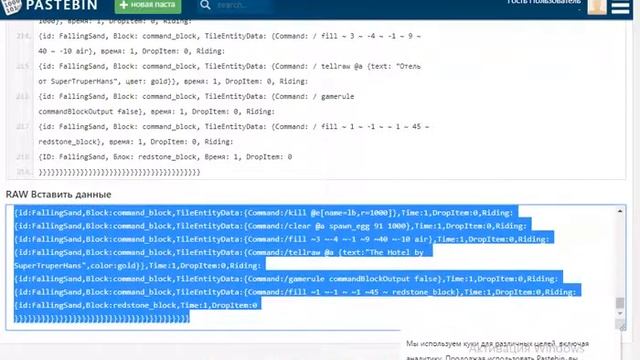
Task: Click the search magnifier icon
Action: [x=205, y=5]
